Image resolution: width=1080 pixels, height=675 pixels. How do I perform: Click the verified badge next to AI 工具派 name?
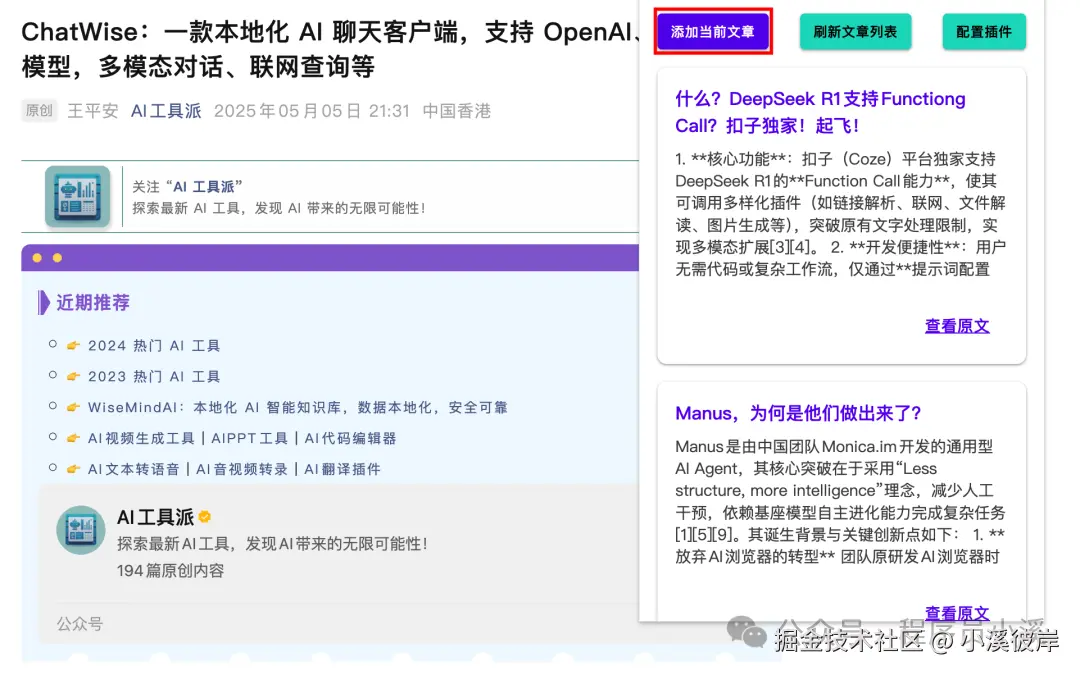pos(204,517)
